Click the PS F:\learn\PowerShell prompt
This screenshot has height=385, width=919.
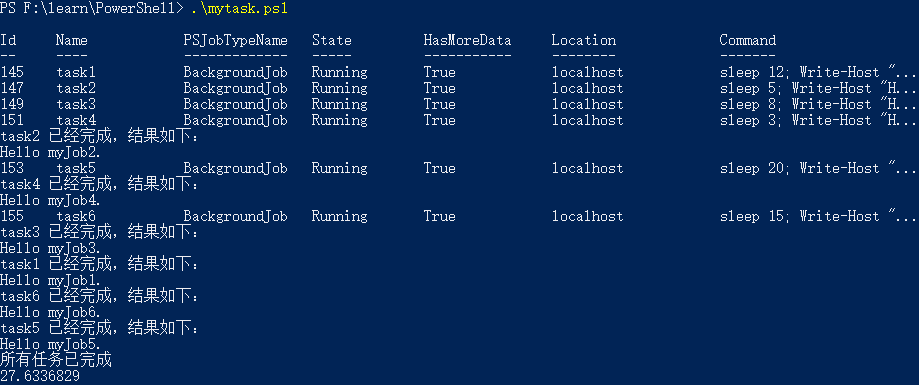point(91,8)
